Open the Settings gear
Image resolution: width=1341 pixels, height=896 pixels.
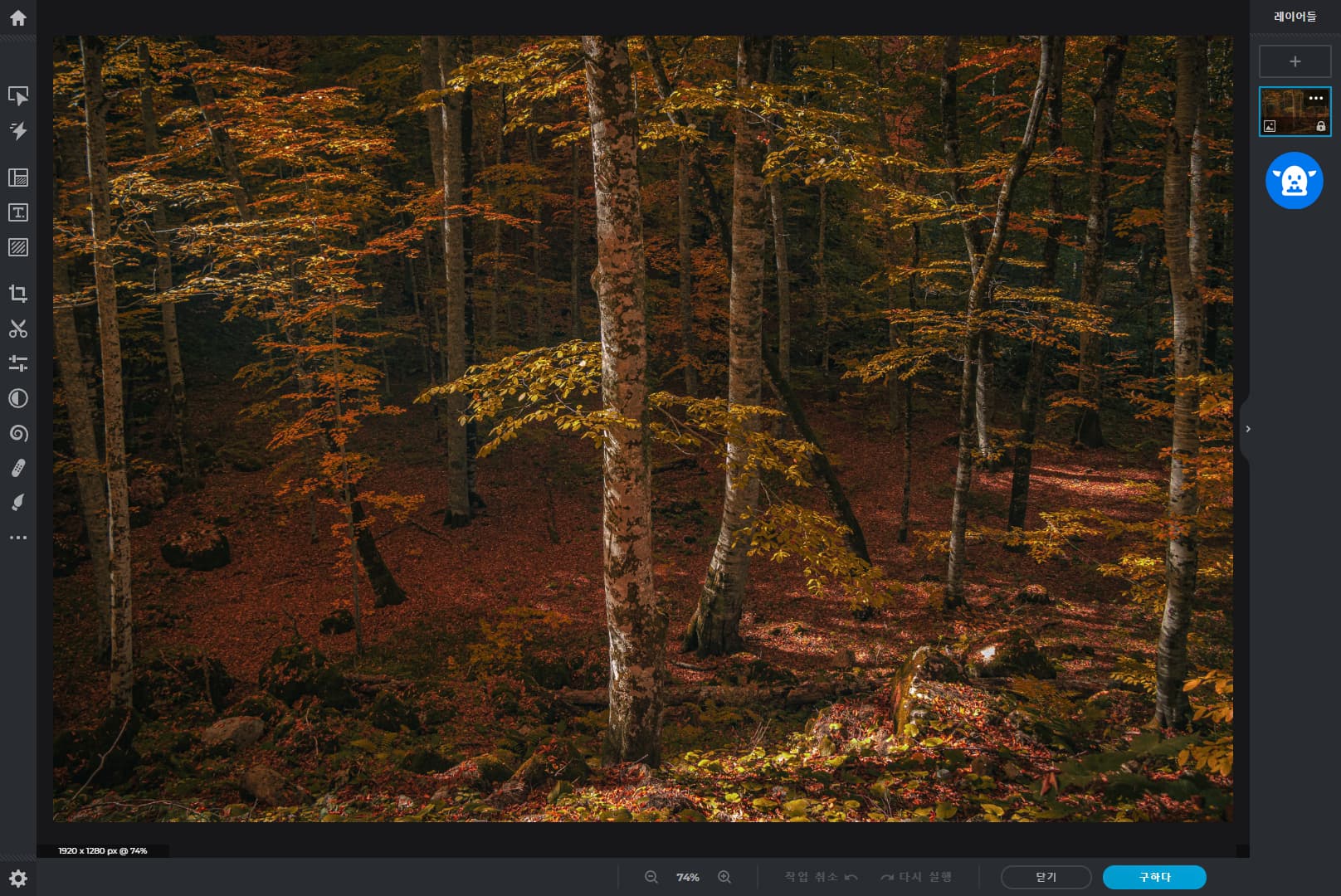point(18,879)
